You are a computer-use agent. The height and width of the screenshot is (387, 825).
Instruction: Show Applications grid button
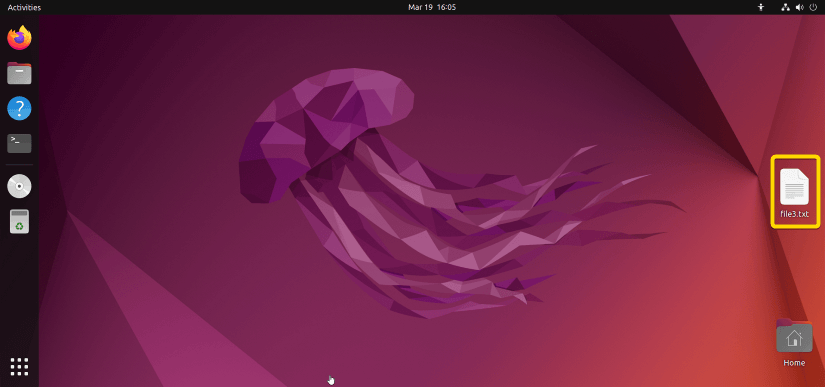[19, 366]
